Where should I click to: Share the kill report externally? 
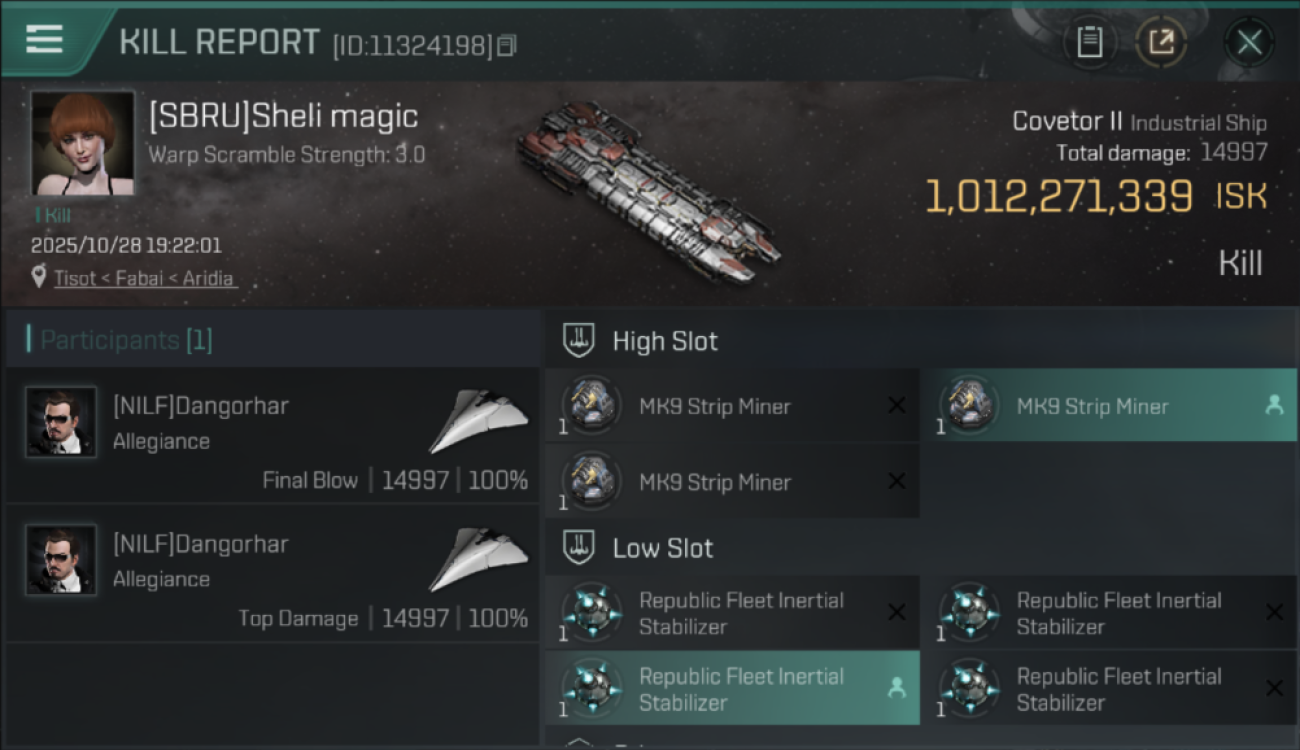click(x=1161, y=42)
